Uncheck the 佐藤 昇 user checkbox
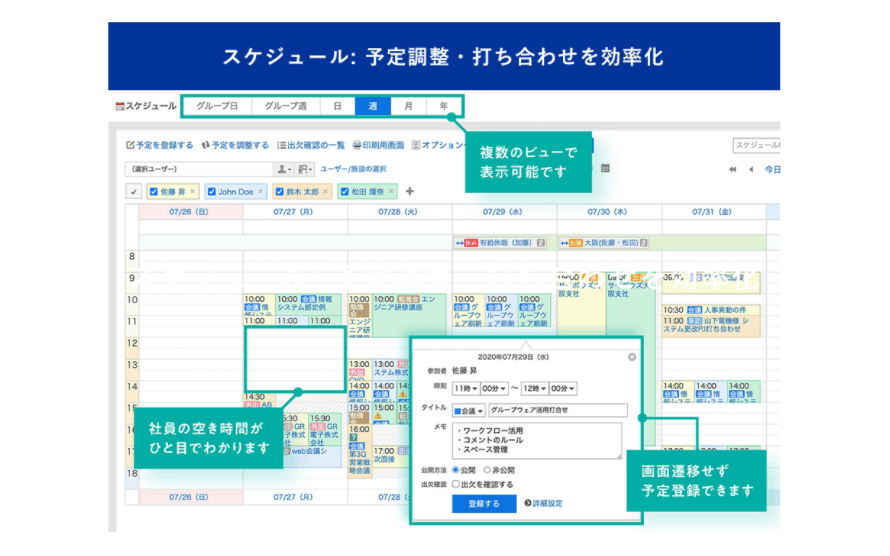The width and height of the screenshot is (890, 556). click(153, 192)
